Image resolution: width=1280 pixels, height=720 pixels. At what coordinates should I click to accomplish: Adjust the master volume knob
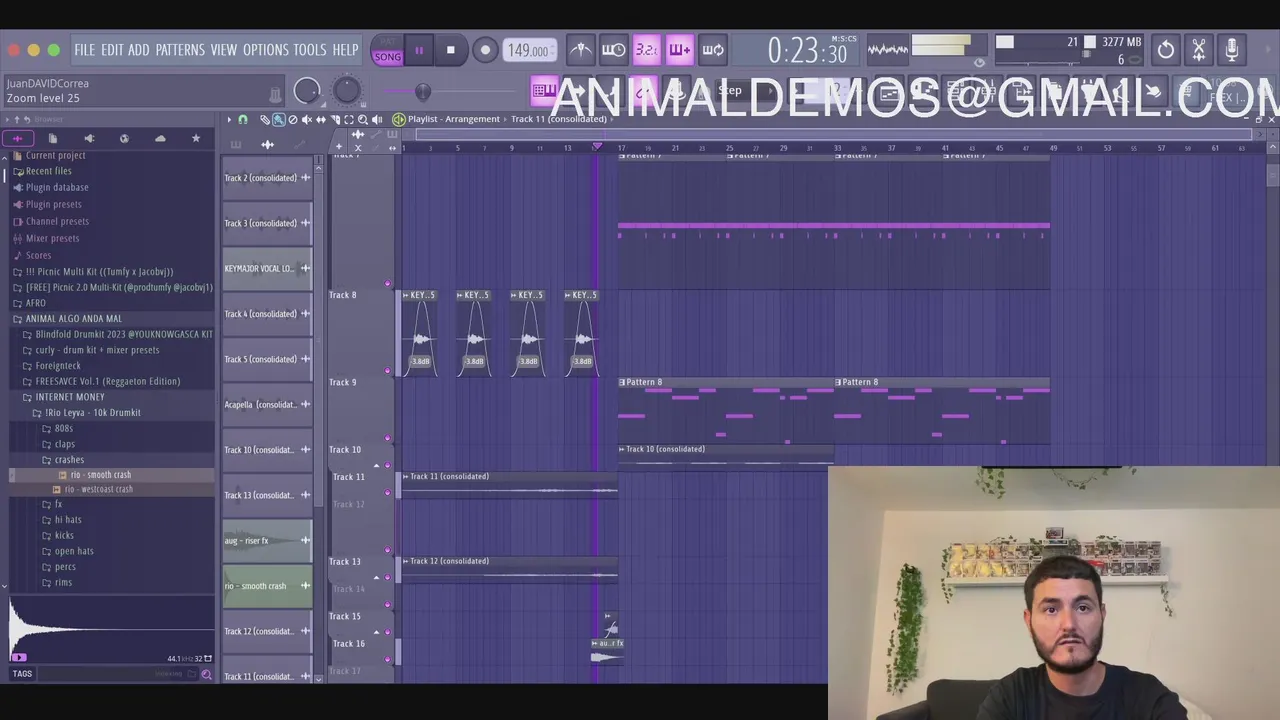point(307,91)
